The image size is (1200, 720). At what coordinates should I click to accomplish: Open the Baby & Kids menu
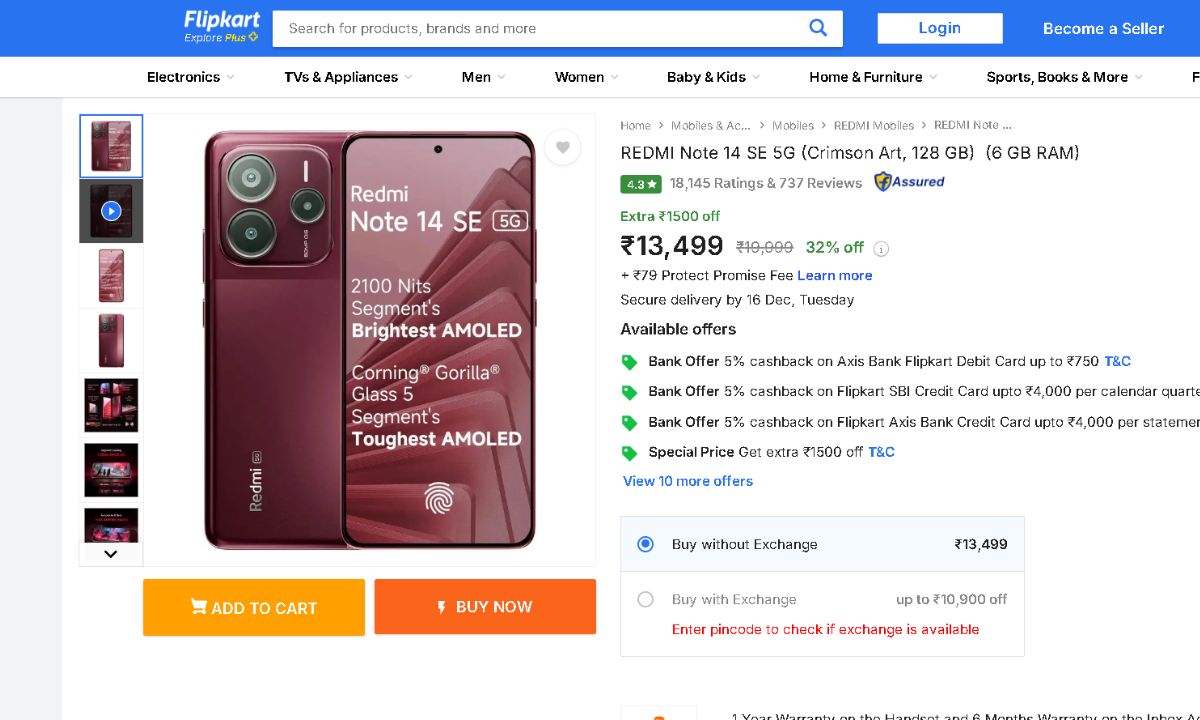pyautogui.click(x=713, y=77)
